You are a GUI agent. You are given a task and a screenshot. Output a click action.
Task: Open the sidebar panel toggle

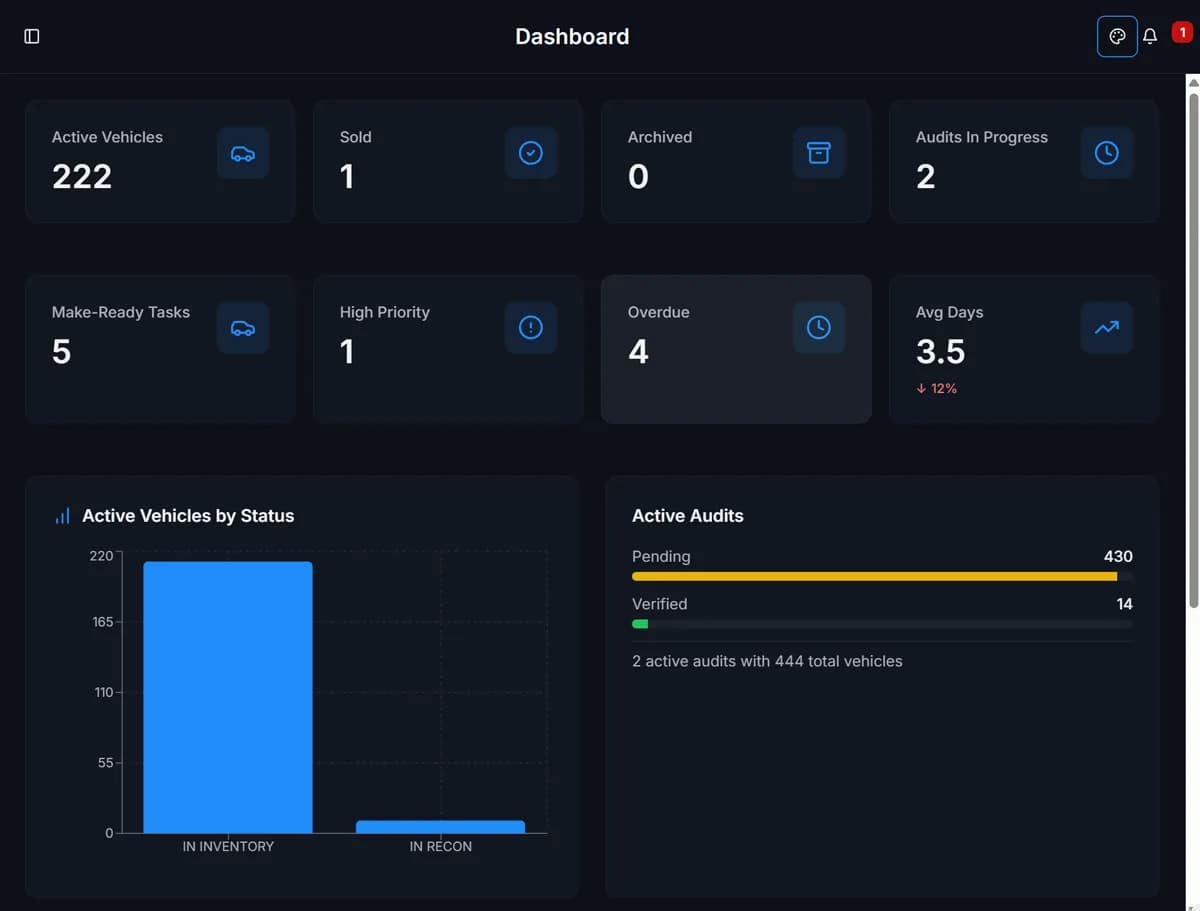[x=31, y=36]
